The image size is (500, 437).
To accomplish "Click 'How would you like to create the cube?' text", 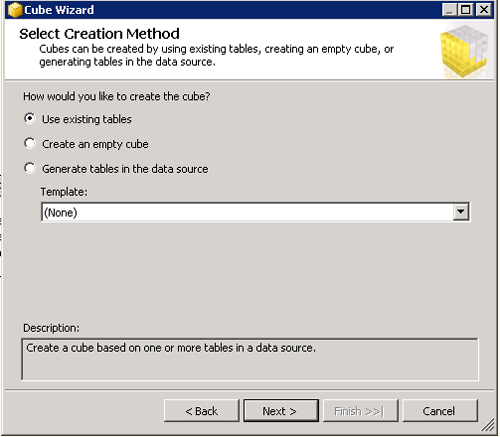I will [117, 96].
